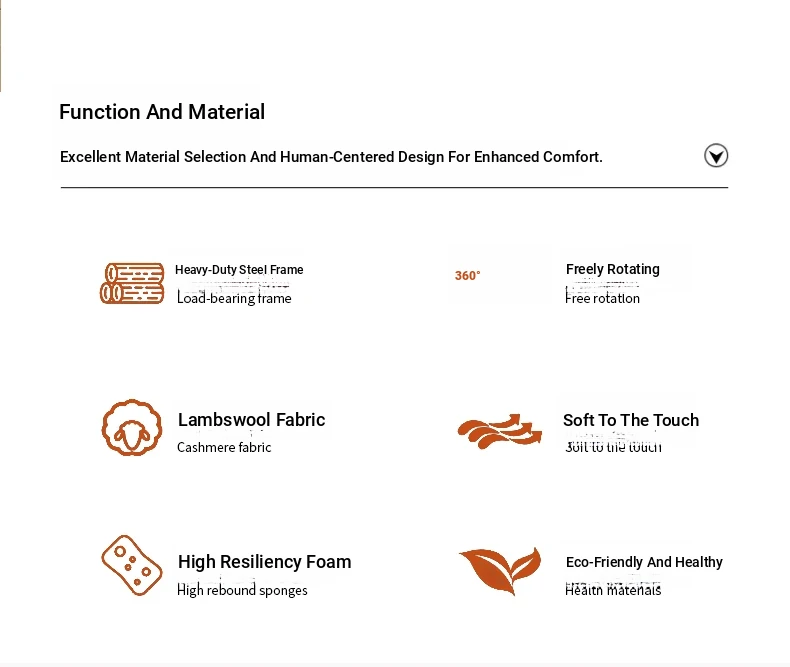Click the High Resiliency Foam title

click(265, 562)
